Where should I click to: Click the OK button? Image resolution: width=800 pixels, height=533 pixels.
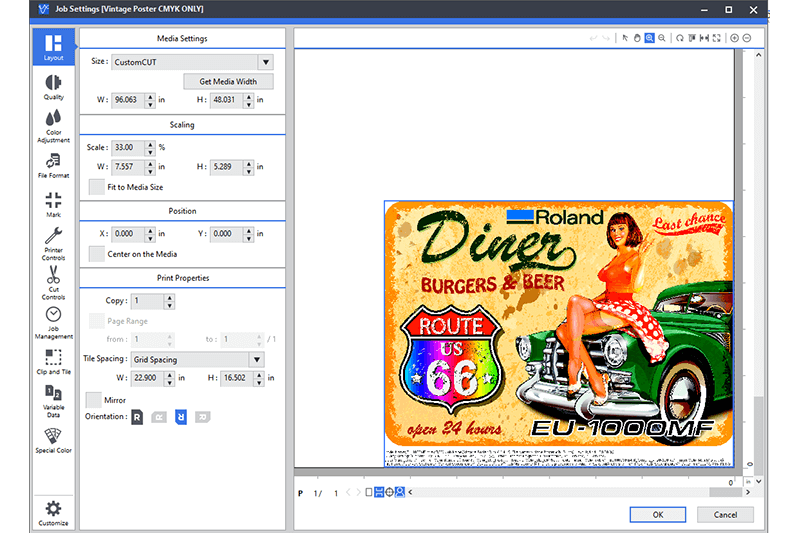[658, 515]
